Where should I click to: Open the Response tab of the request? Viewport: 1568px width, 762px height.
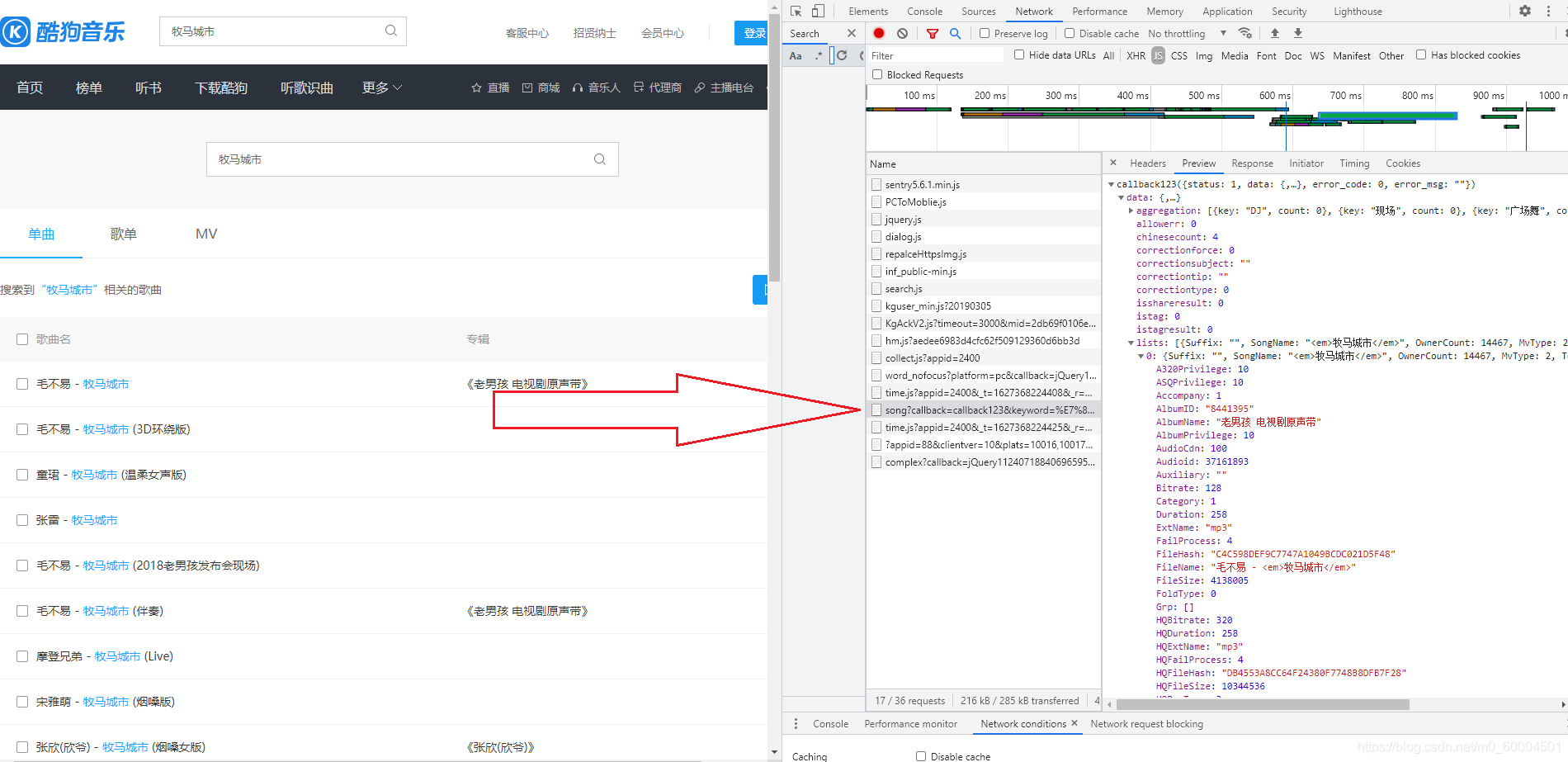[1252, 163]
